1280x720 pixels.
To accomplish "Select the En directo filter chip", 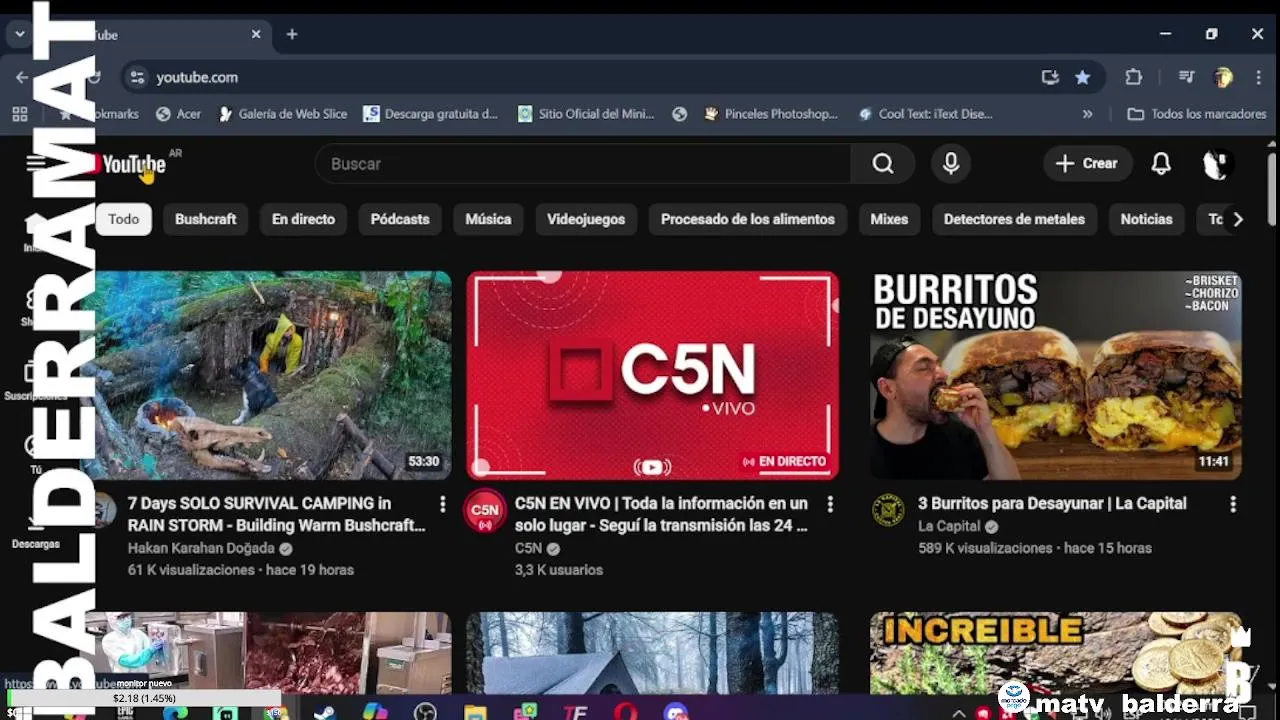I will pyautogui.click(x=303, y=219).
